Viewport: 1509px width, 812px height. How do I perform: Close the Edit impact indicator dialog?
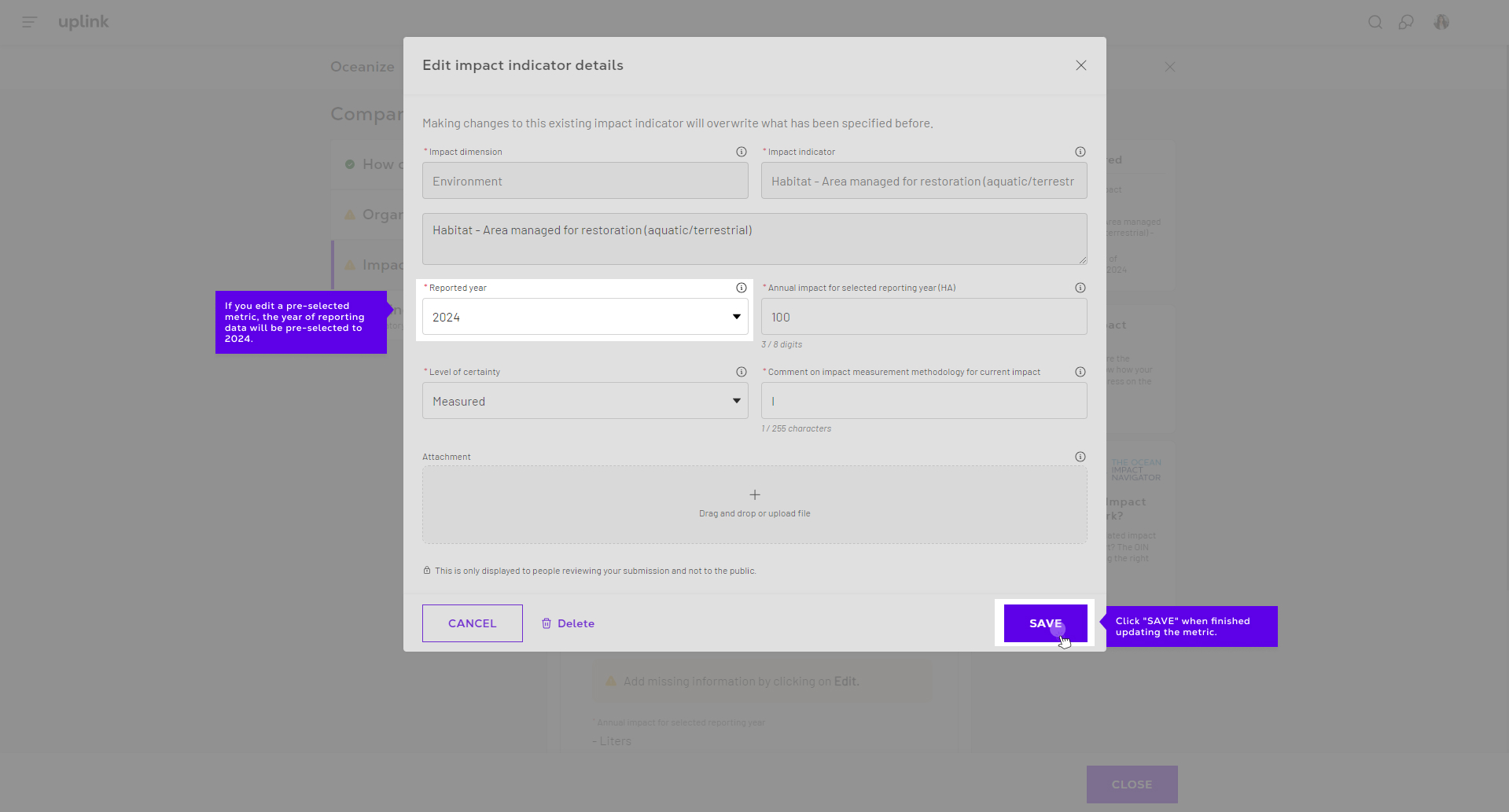point(1080,65)
